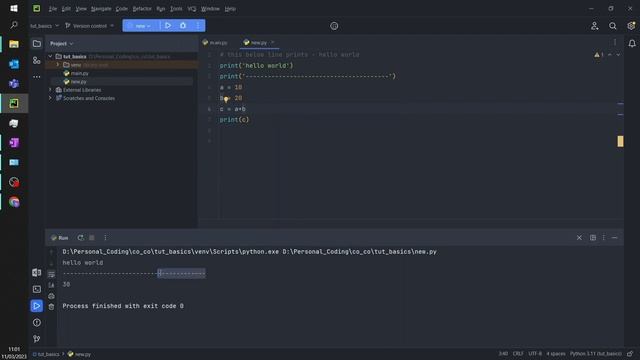Viewport: 640px width, 360px height.
Task: Open the VCS menu
Action: pyautogui.click(x=192, y=9)
